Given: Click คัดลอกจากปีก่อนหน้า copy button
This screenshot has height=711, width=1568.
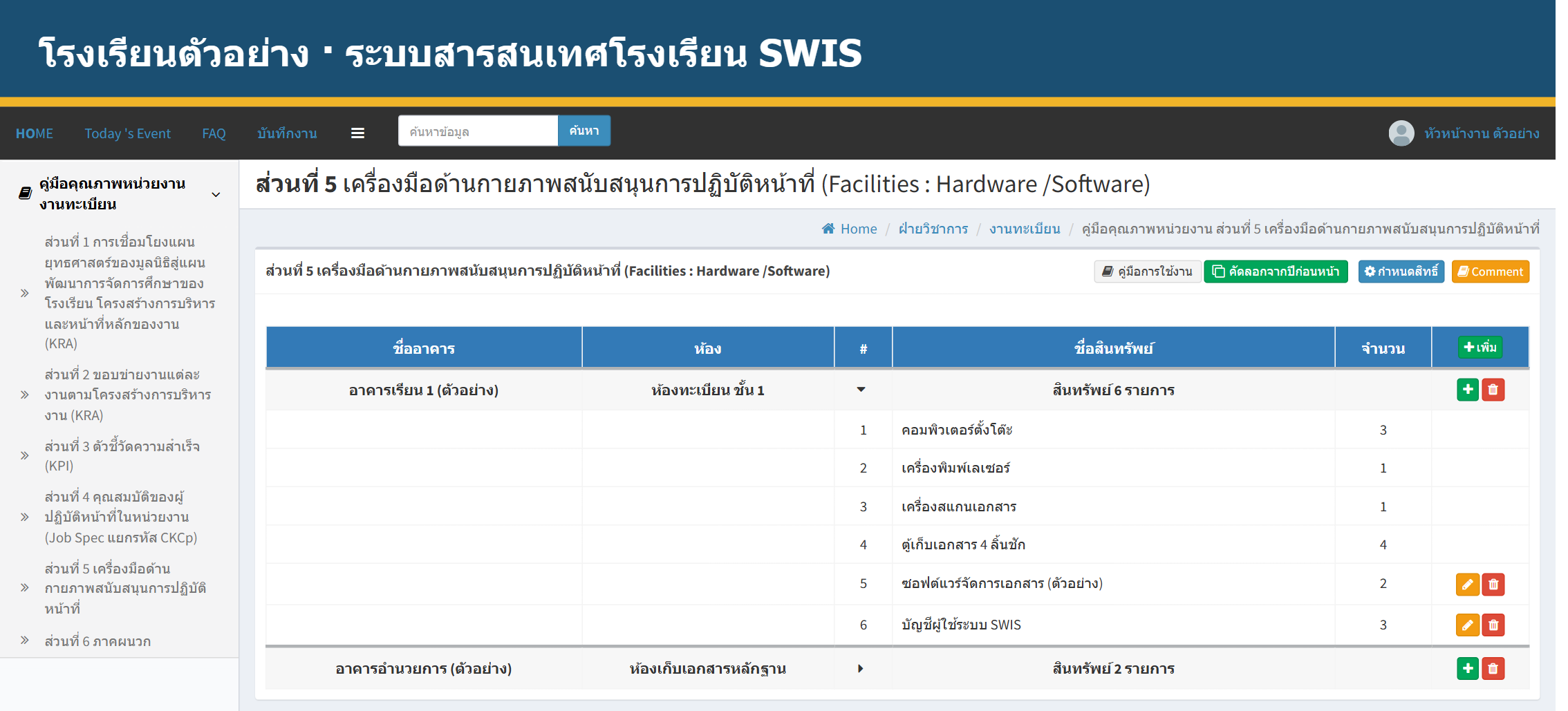Looking at the screenshot, I should click(x=1276, y=272).
